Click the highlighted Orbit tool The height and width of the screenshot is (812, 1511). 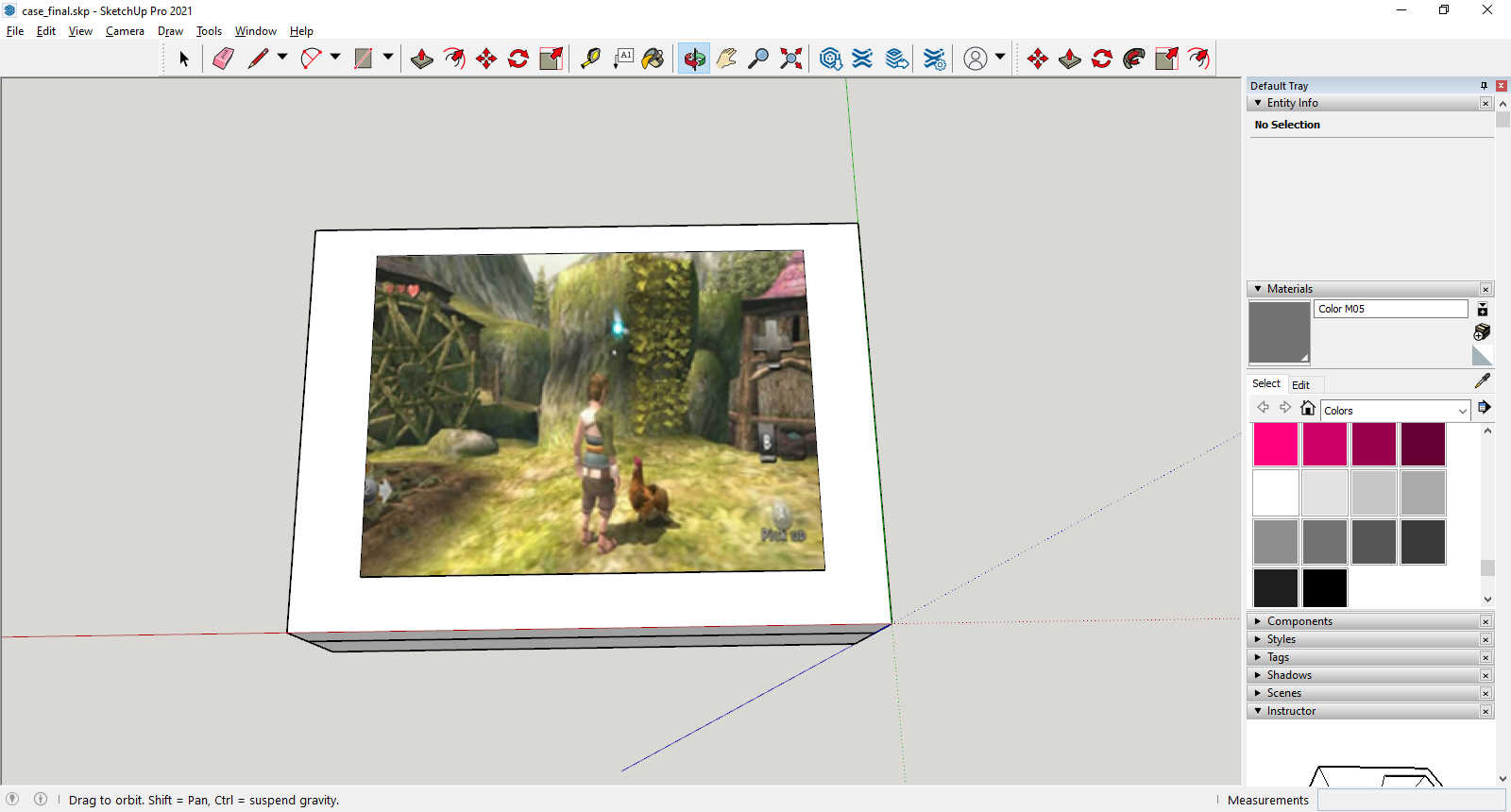point(694,59)
